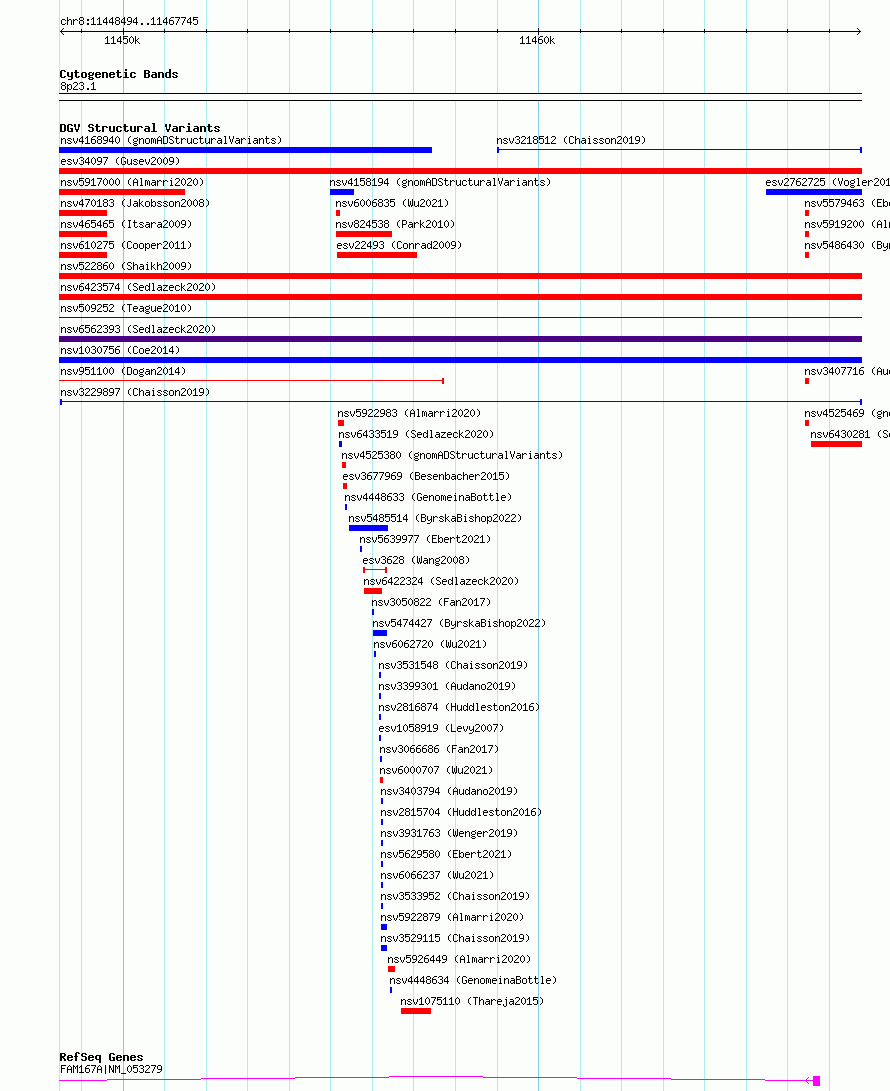Select nsv2815704 (Huddleston2016) variant

tap(461, 812)
